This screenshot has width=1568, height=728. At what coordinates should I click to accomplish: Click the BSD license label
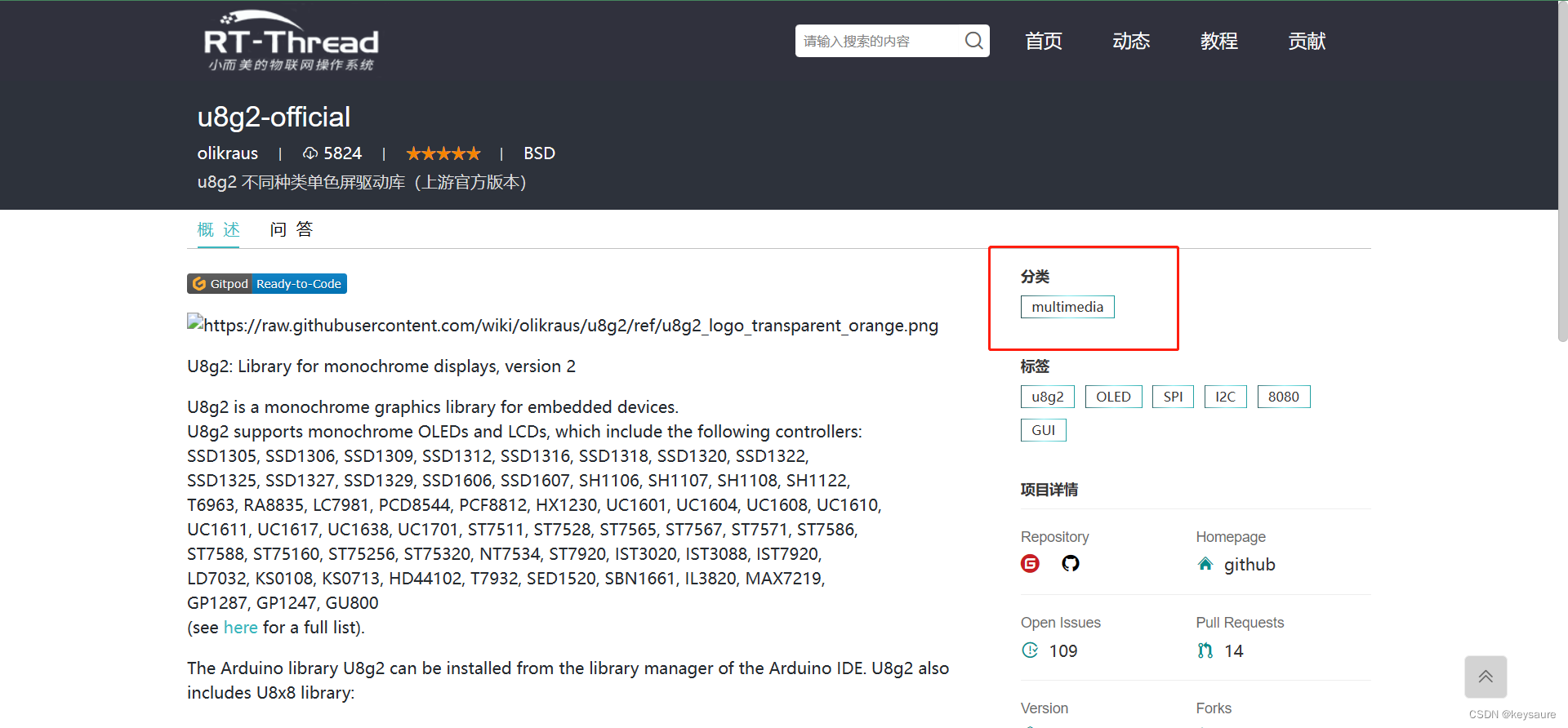[x=539, y=153]
